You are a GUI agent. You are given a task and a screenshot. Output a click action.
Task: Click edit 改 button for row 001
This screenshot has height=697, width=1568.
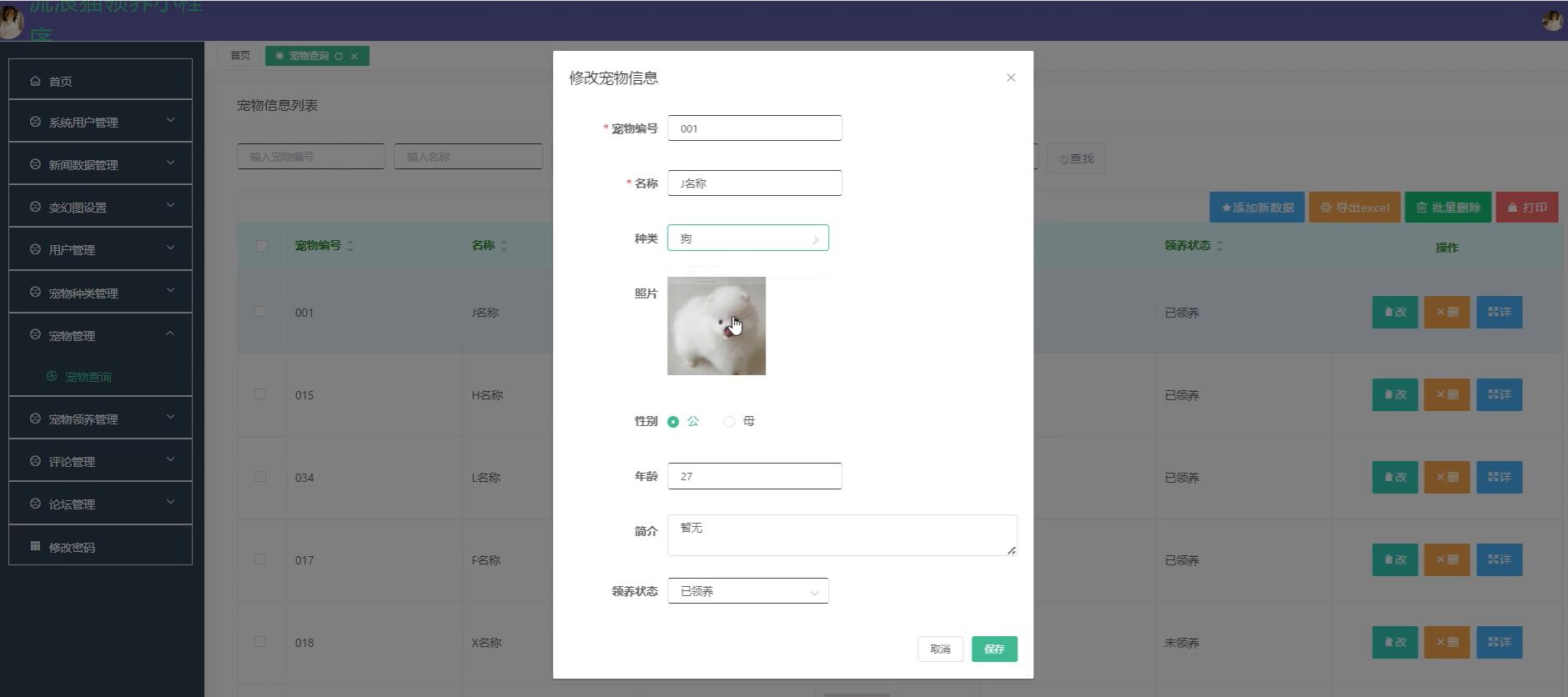click(x=1395, y=312)
